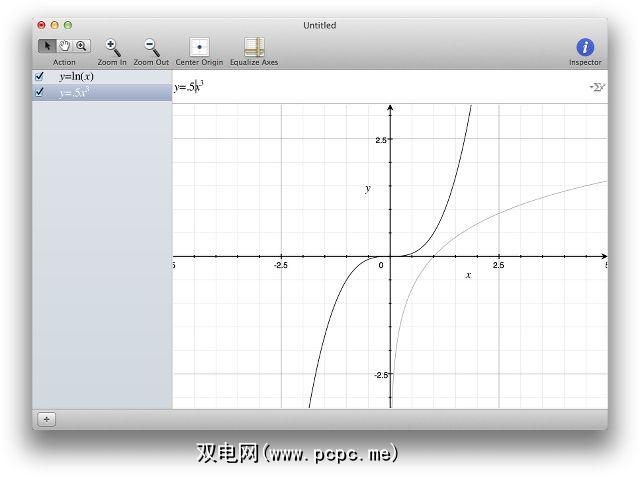Image resolution: width=640 pixels, height=477 pixels.
Task: Click the Untitled window title
Action: (x=320, y=25)
